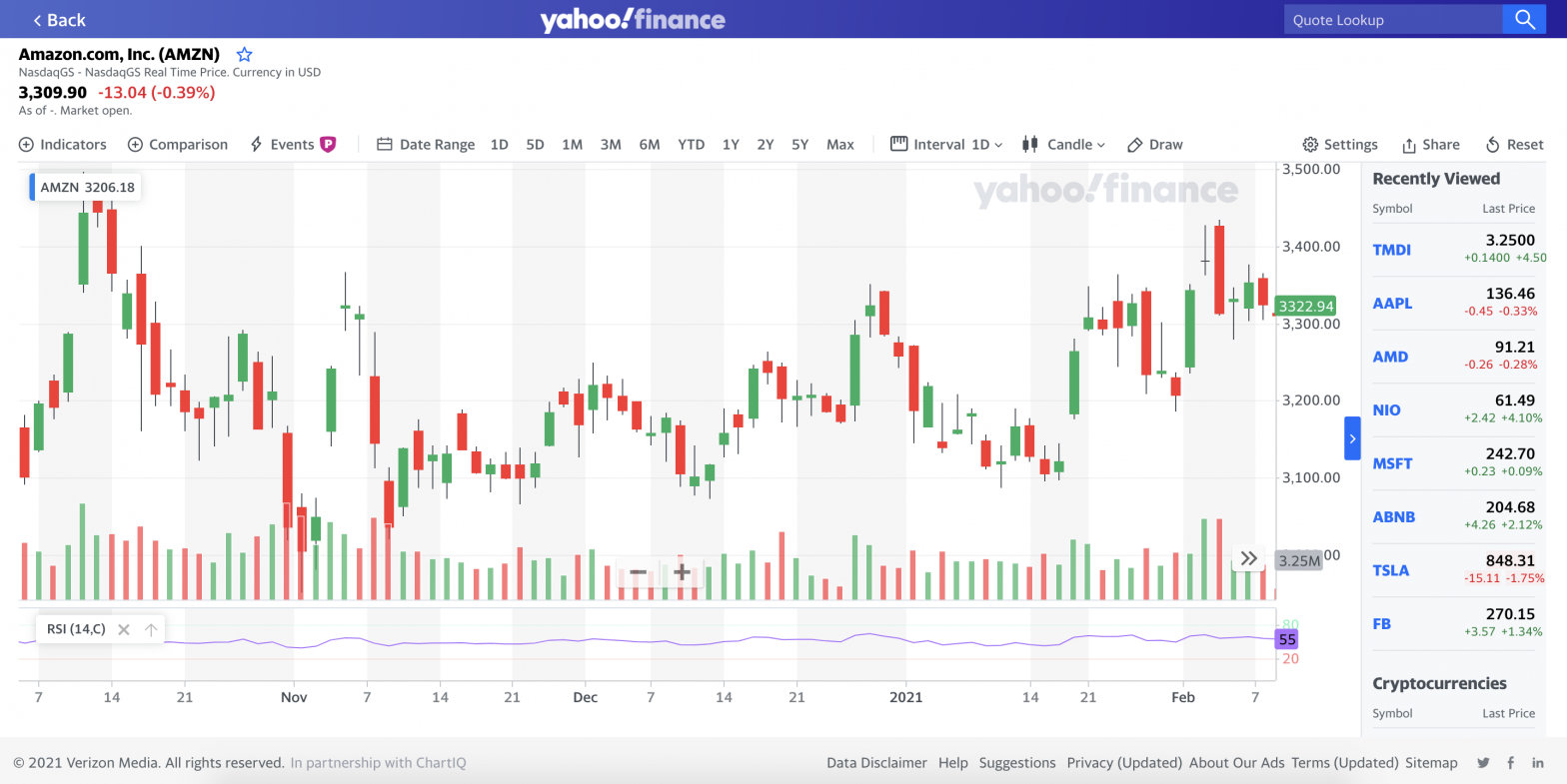Click the Data Disclaimer link

(876, 762)
